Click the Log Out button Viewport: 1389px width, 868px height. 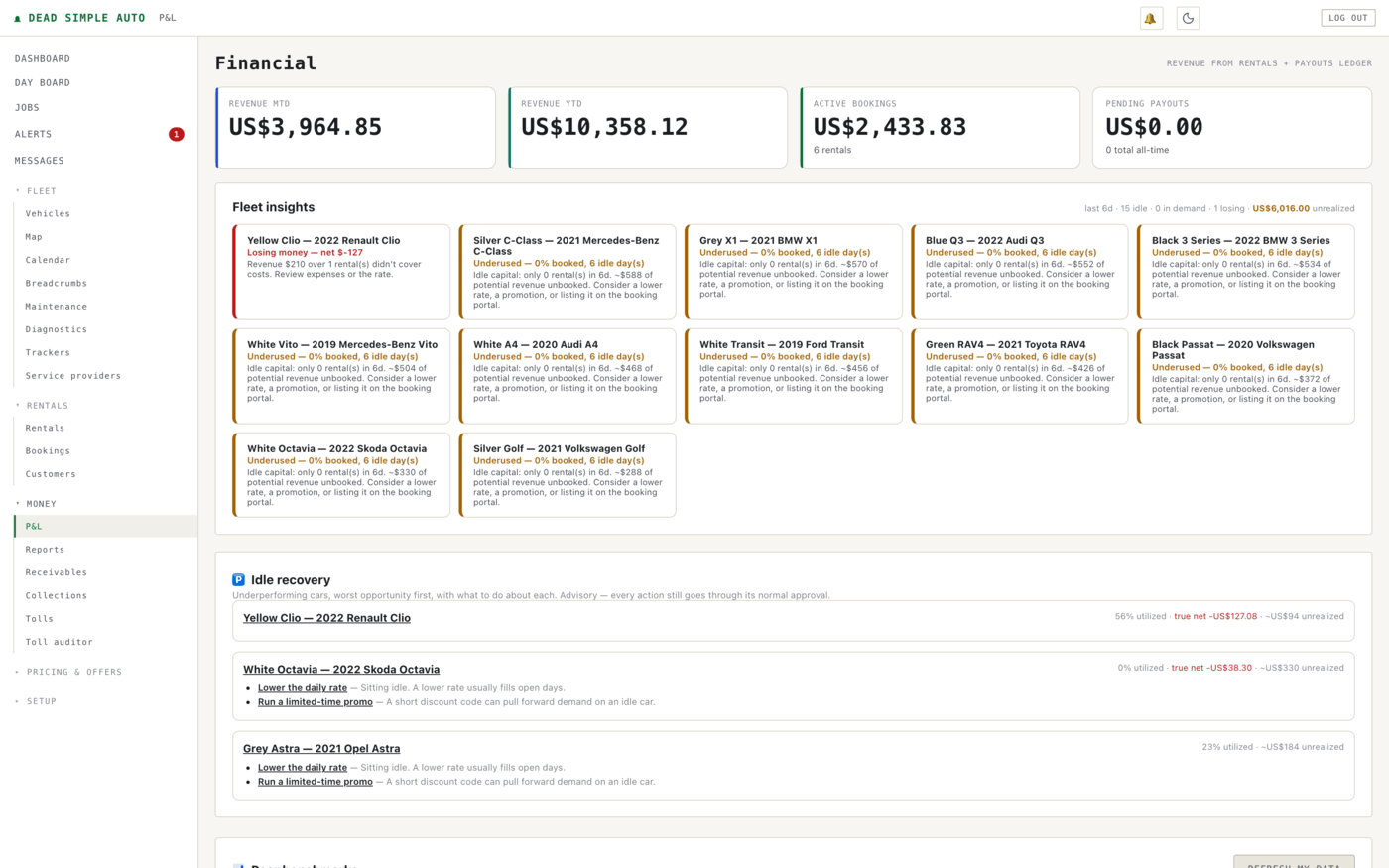[1348, 18]
